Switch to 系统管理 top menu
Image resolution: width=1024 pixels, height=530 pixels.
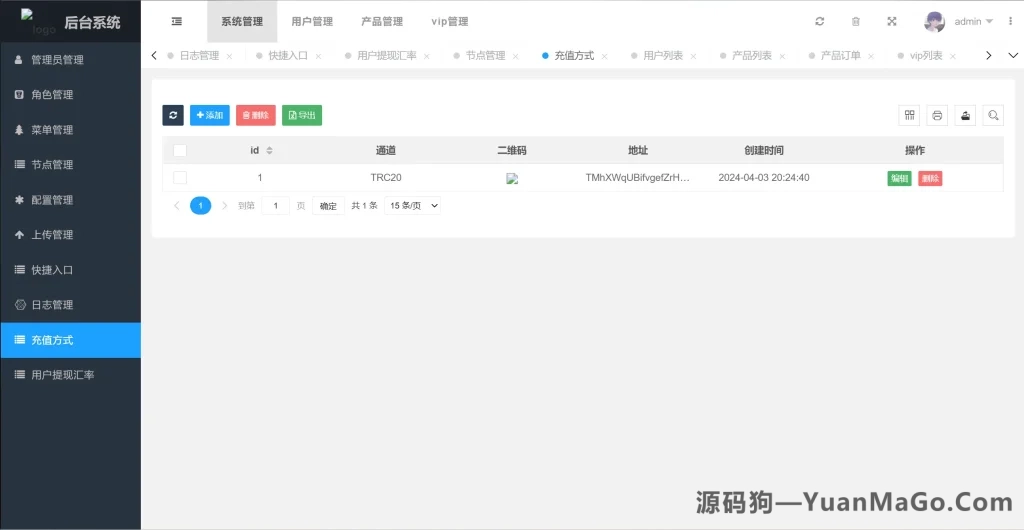click(x=242, y=22)
